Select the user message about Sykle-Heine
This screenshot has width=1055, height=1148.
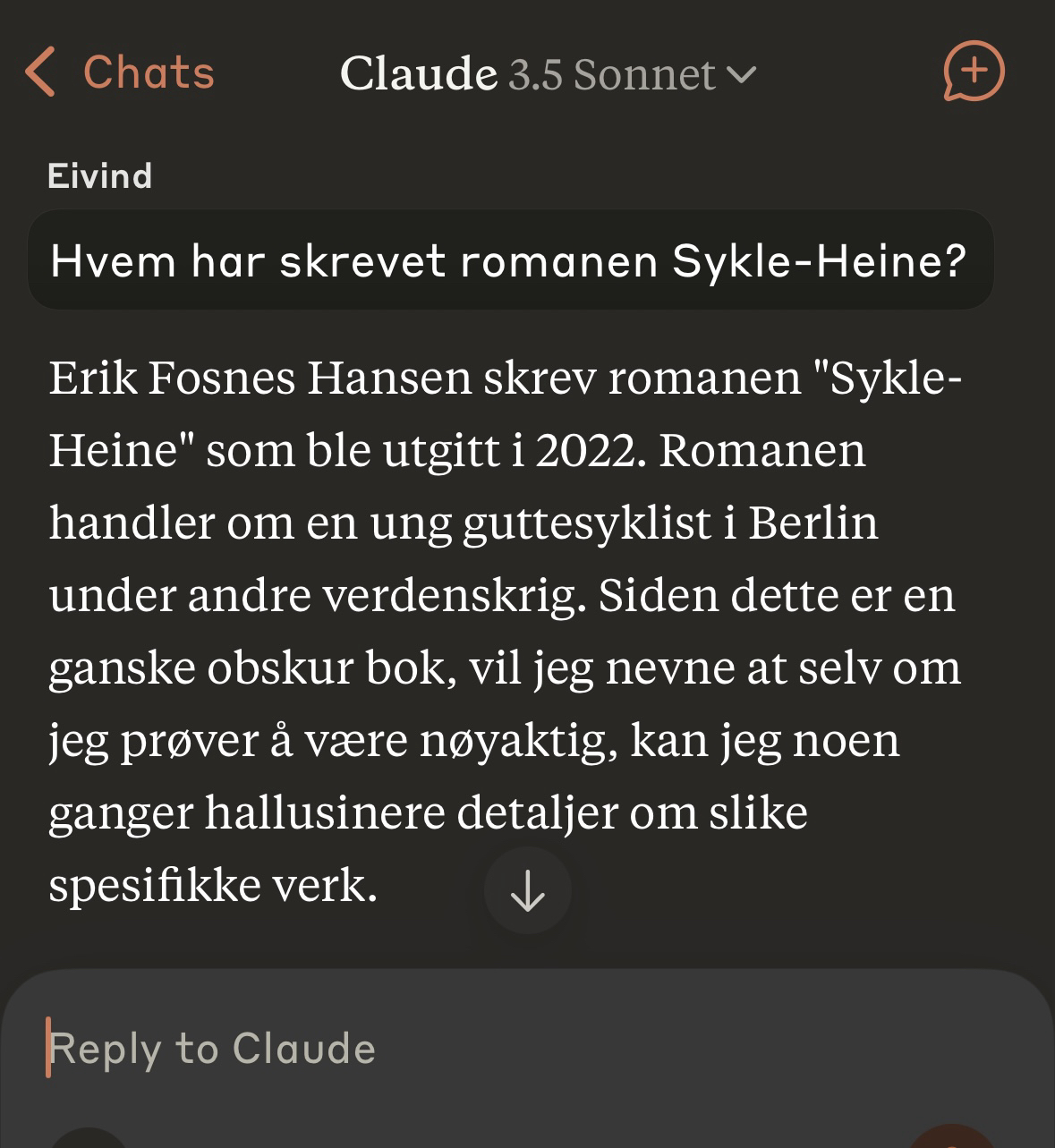click(x=509, y=260)
